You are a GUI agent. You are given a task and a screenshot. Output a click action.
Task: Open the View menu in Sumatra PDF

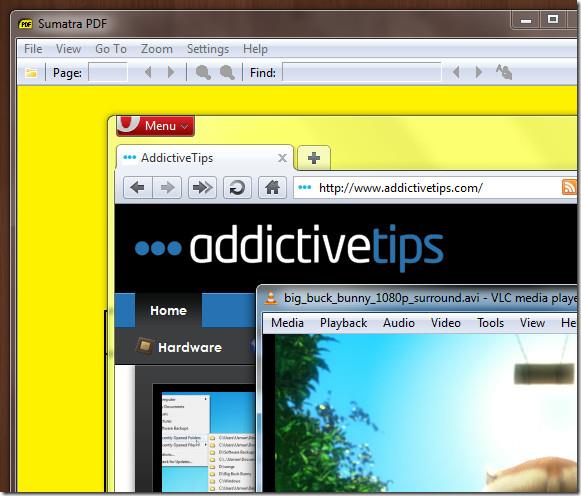tap(69, 49)
